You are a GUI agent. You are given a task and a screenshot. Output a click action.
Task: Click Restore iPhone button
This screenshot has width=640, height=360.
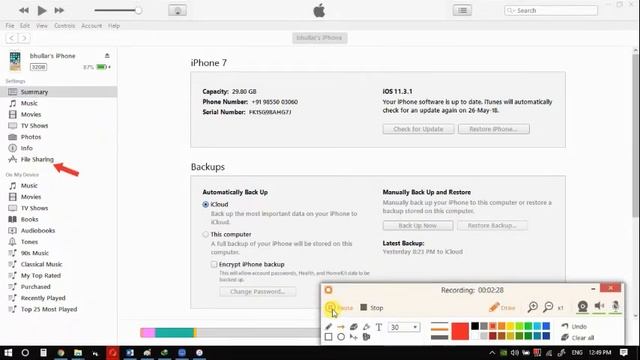point(493,129)
